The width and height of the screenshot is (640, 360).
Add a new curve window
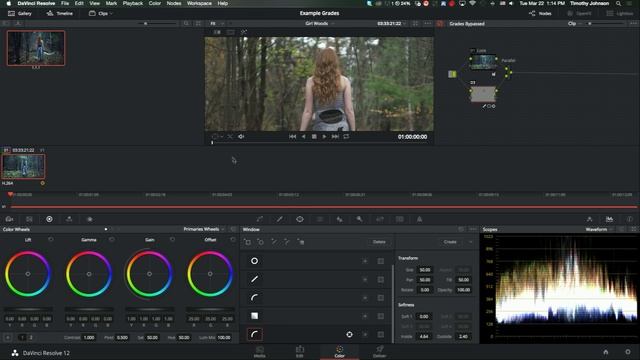pos(287,242)
